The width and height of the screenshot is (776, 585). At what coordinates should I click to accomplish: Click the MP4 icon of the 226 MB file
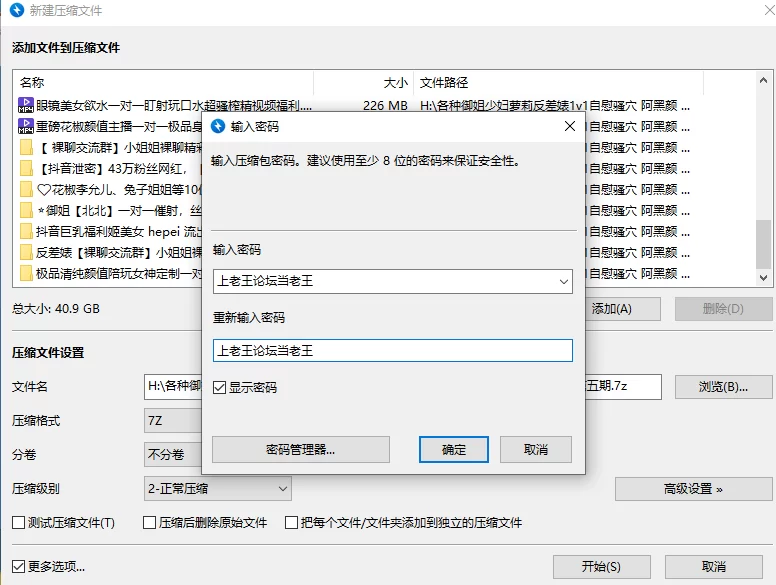coord(26,105)
